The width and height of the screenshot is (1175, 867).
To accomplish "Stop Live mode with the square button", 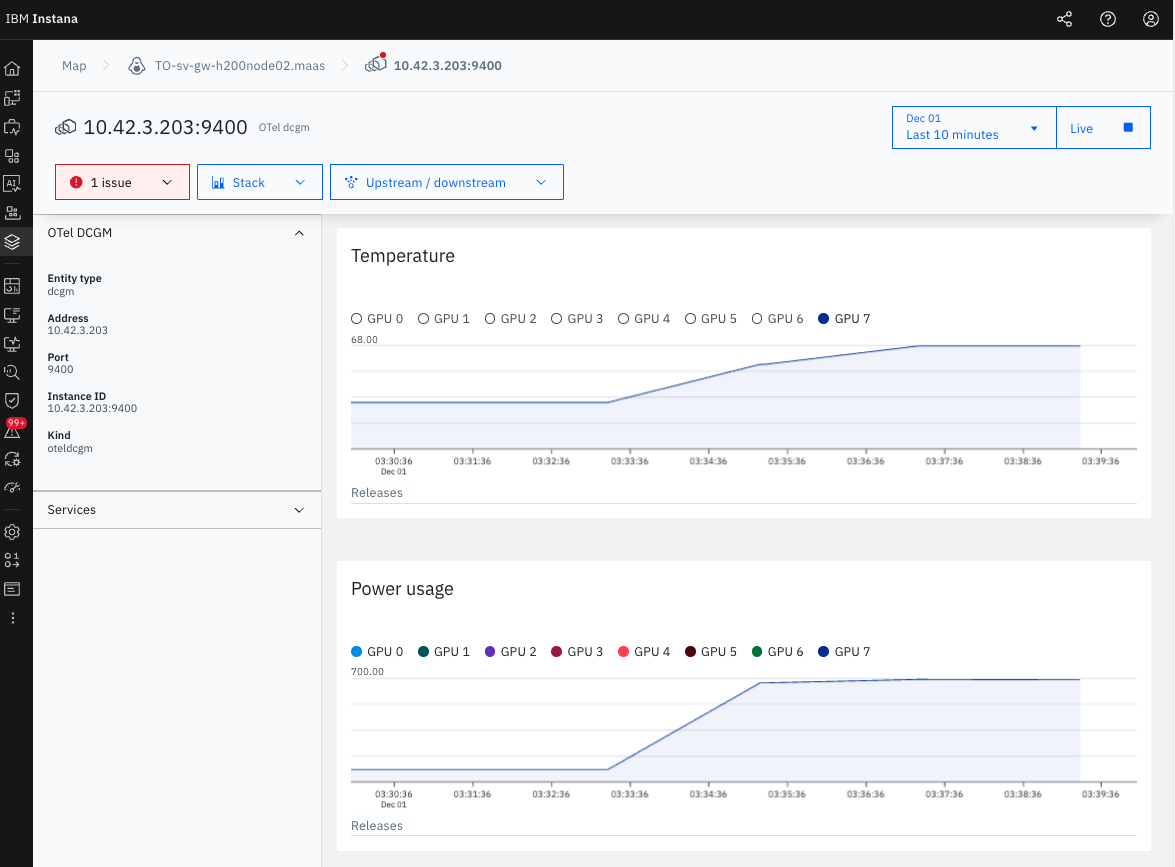I will [x=1126, y=127].
